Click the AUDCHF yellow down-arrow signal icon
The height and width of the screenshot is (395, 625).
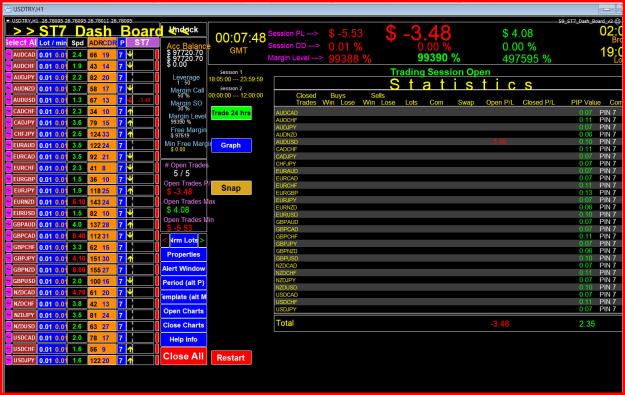[x=130, y=66]
